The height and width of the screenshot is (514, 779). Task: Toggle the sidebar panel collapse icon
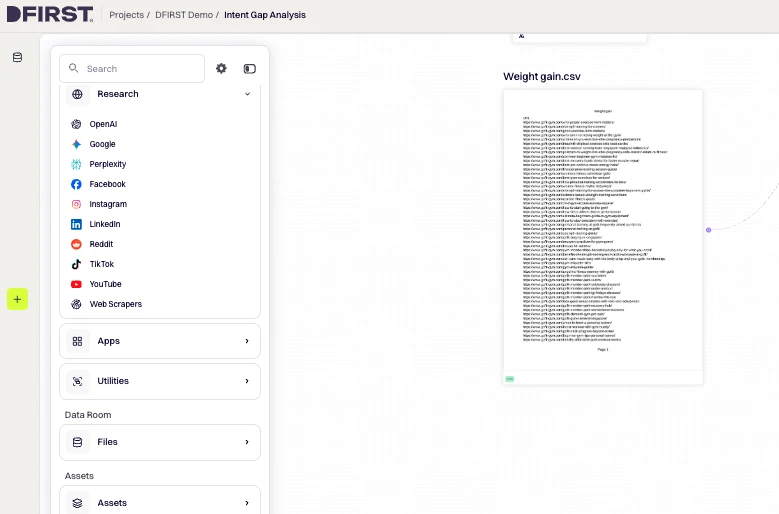click(x=249, y=69)
